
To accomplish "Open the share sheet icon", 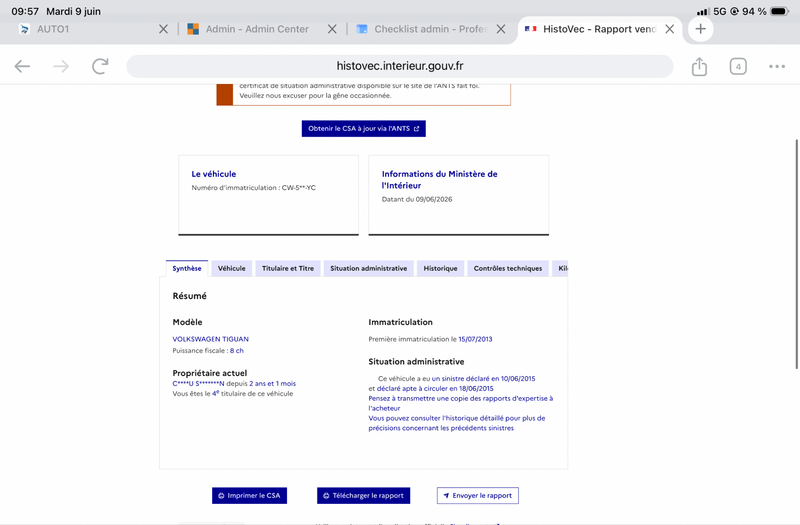I will point(699,66).
